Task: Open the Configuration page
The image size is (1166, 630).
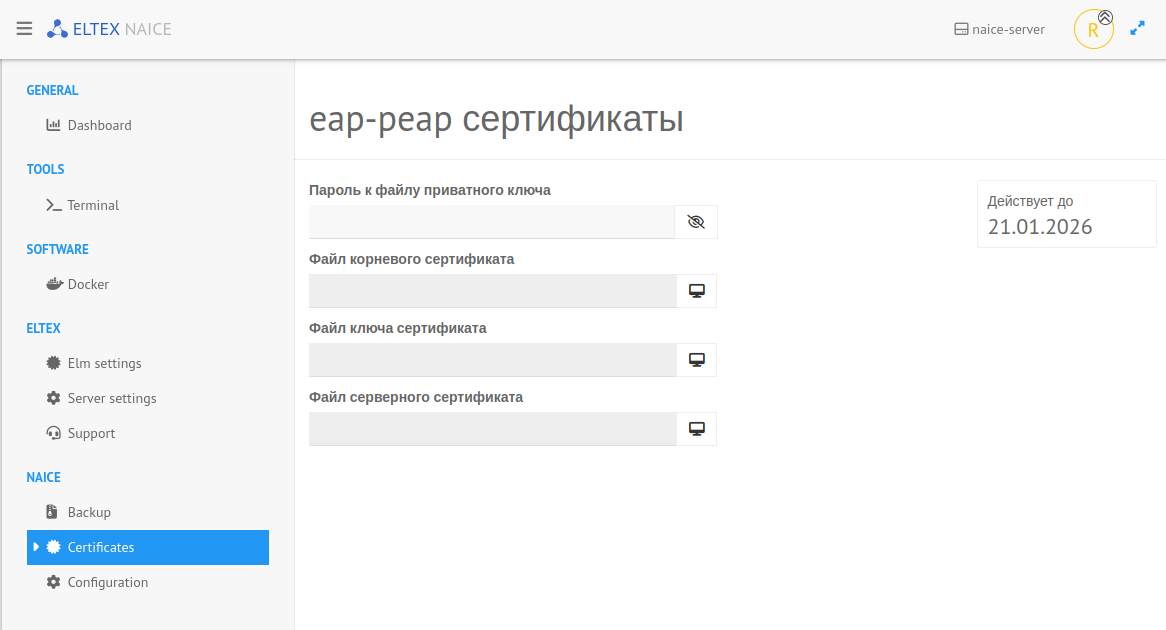Action: (x=107, y=582)
